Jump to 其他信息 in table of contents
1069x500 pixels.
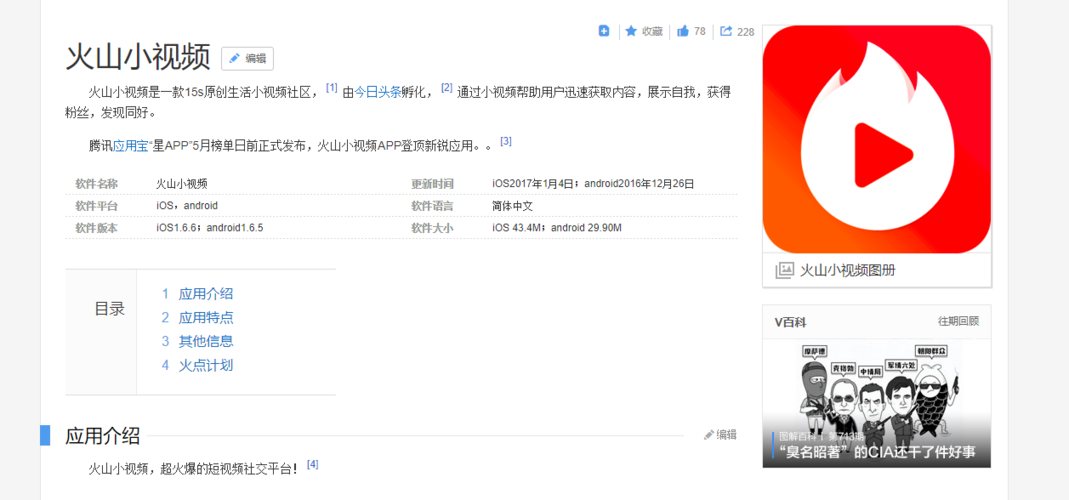pos(206,341)
